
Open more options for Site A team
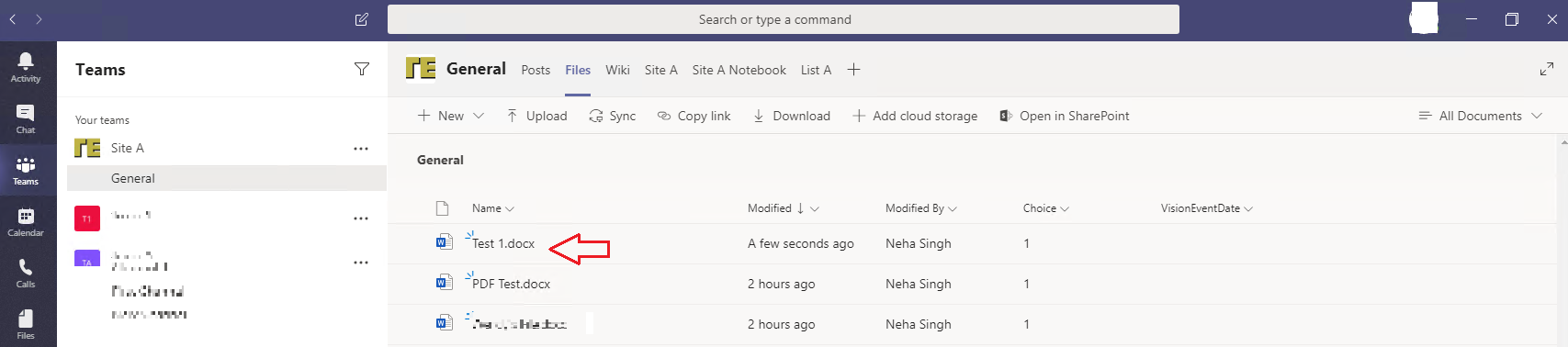pos(361,148)
